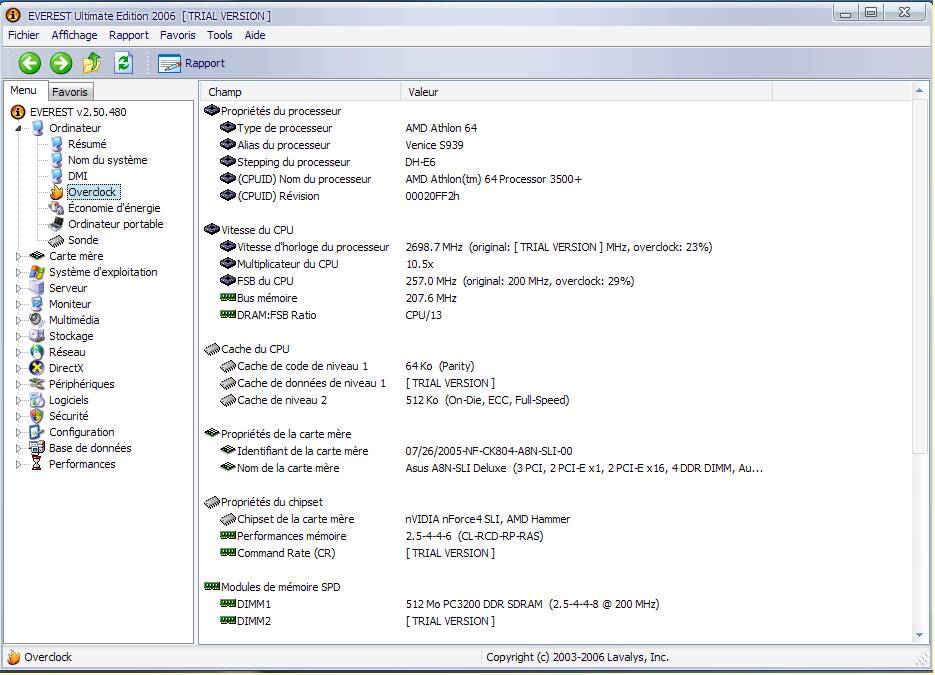Click the scroll down arrow of the list
The height and width of the screenshot is (675, 935).
point(919,635)
